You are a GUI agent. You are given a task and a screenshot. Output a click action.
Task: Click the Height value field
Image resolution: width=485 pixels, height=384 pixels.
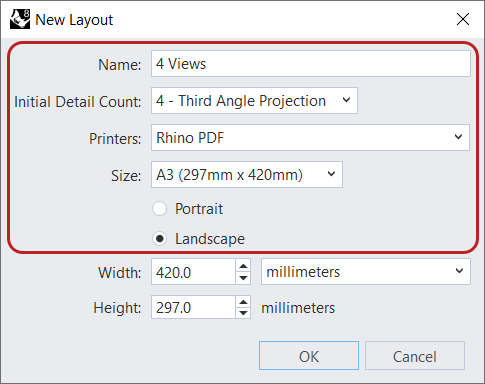click(193, 307)
